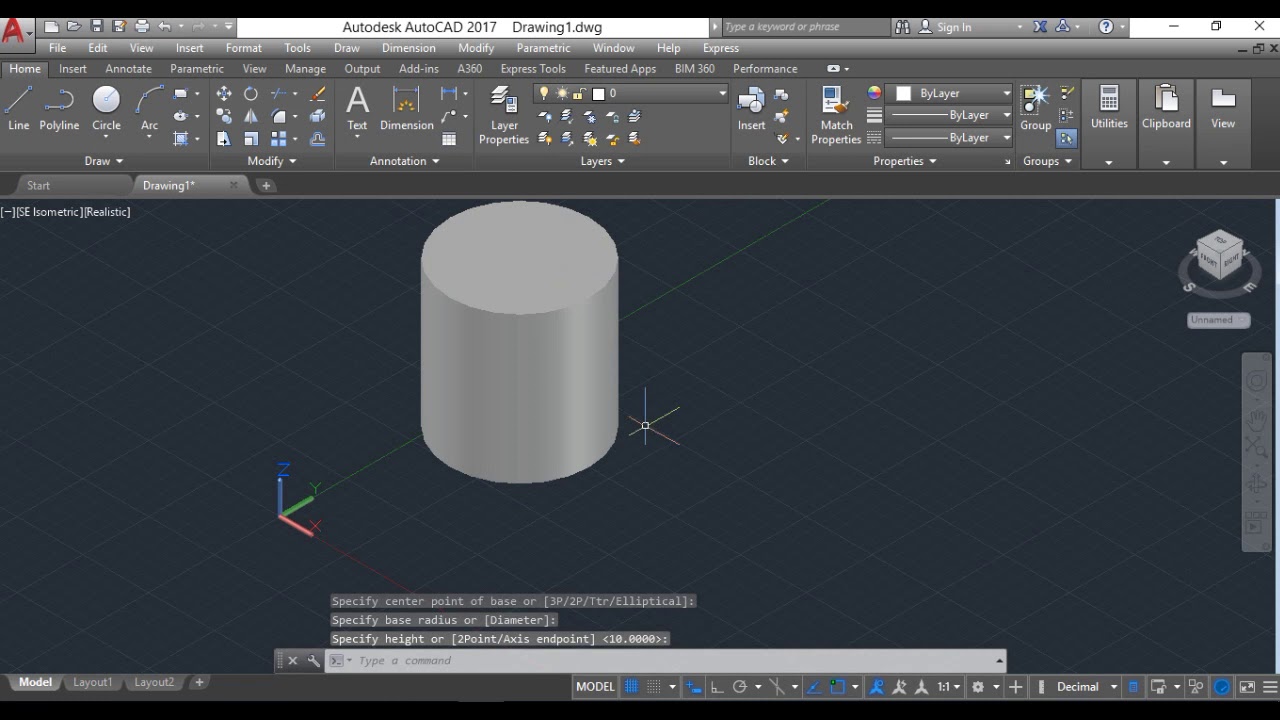Toggle group selection on/off button

1067,138
